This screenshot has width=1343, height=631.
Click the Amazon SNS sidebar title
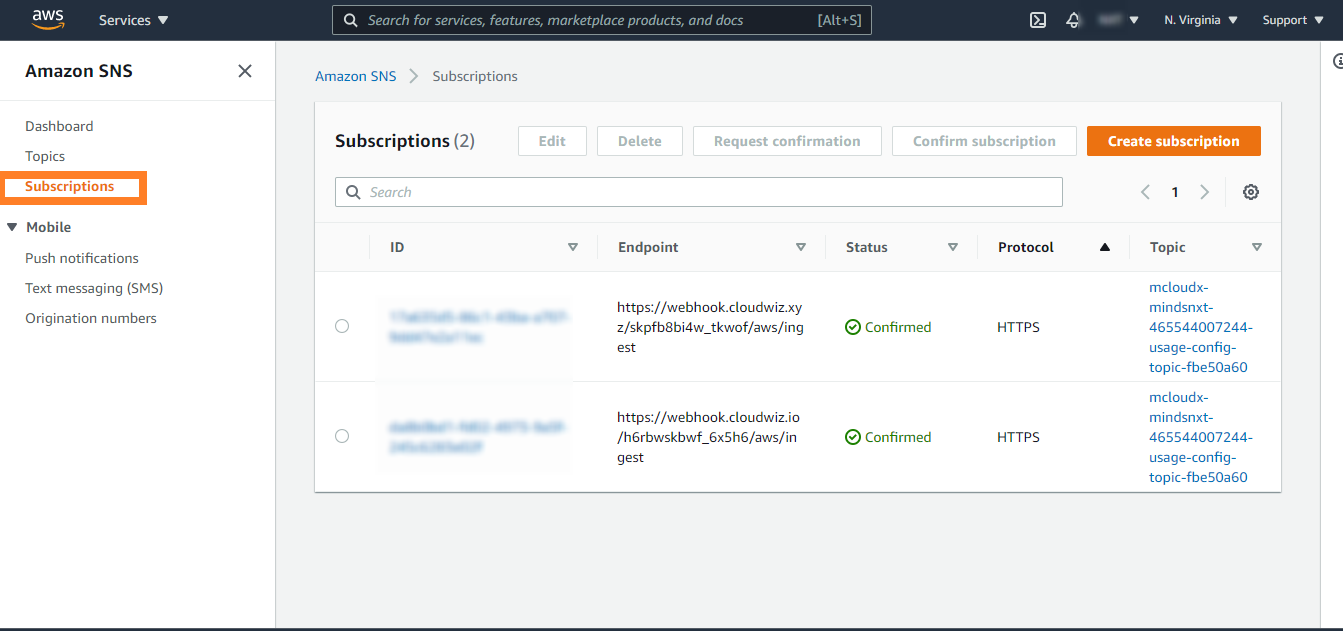tap(79, 71)
